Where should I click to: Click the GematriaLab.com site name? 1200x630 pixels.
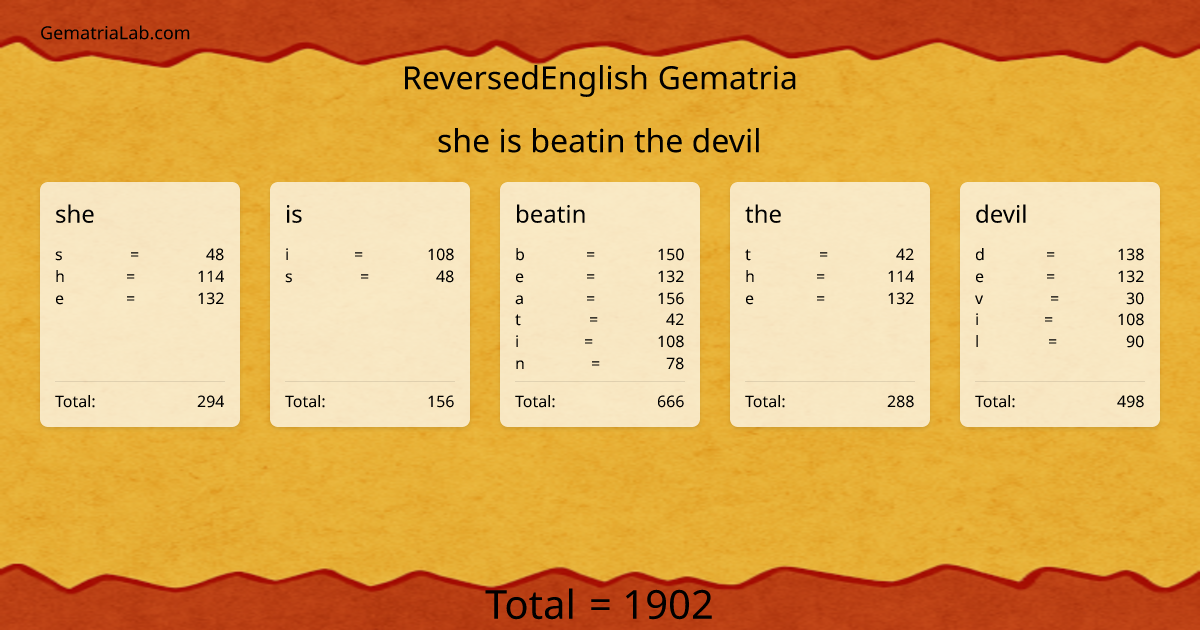[x=115, y=33]
